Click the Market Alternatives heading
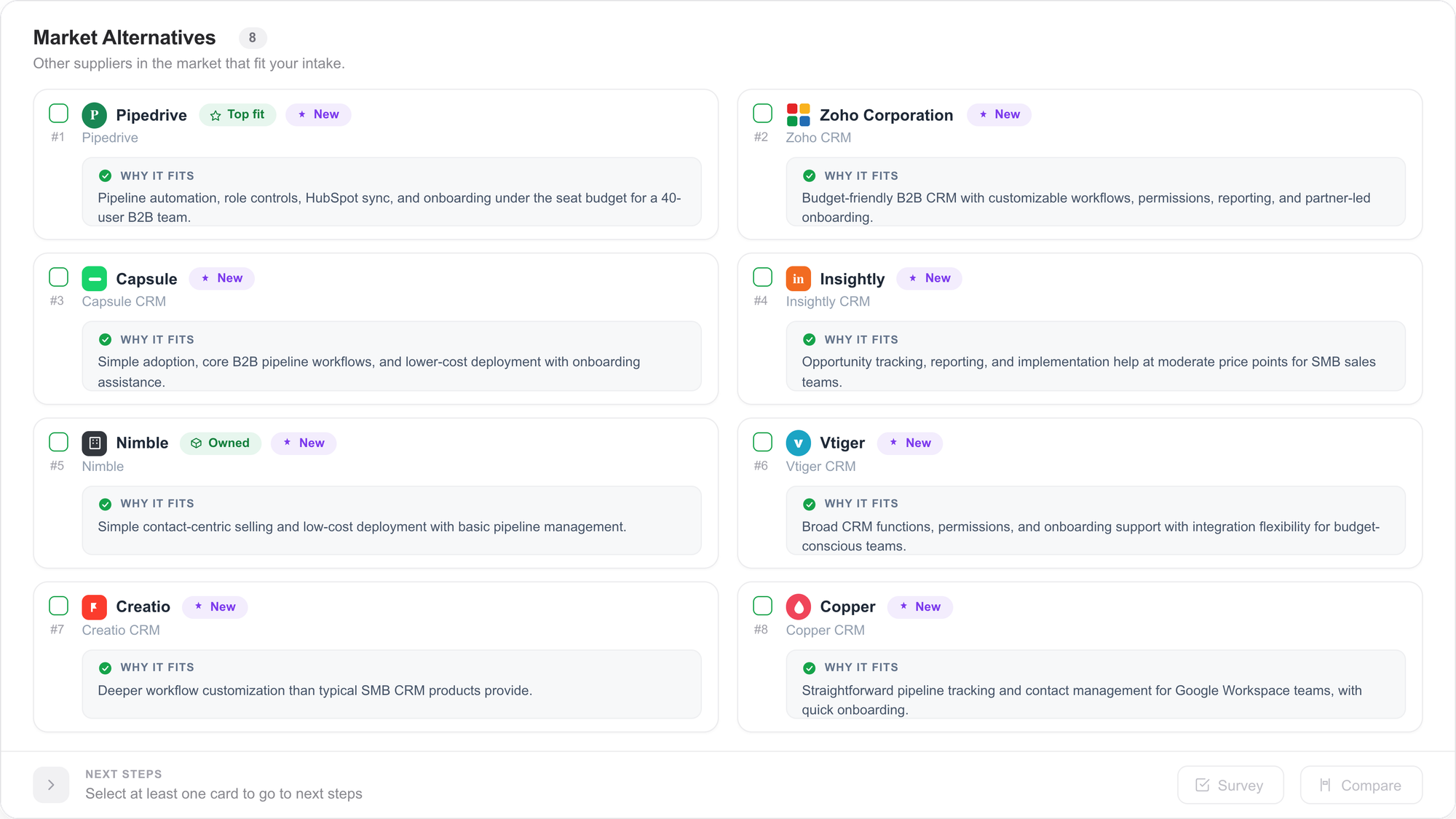The height and width of the screenshot is (819, 1456). [124, 37]
